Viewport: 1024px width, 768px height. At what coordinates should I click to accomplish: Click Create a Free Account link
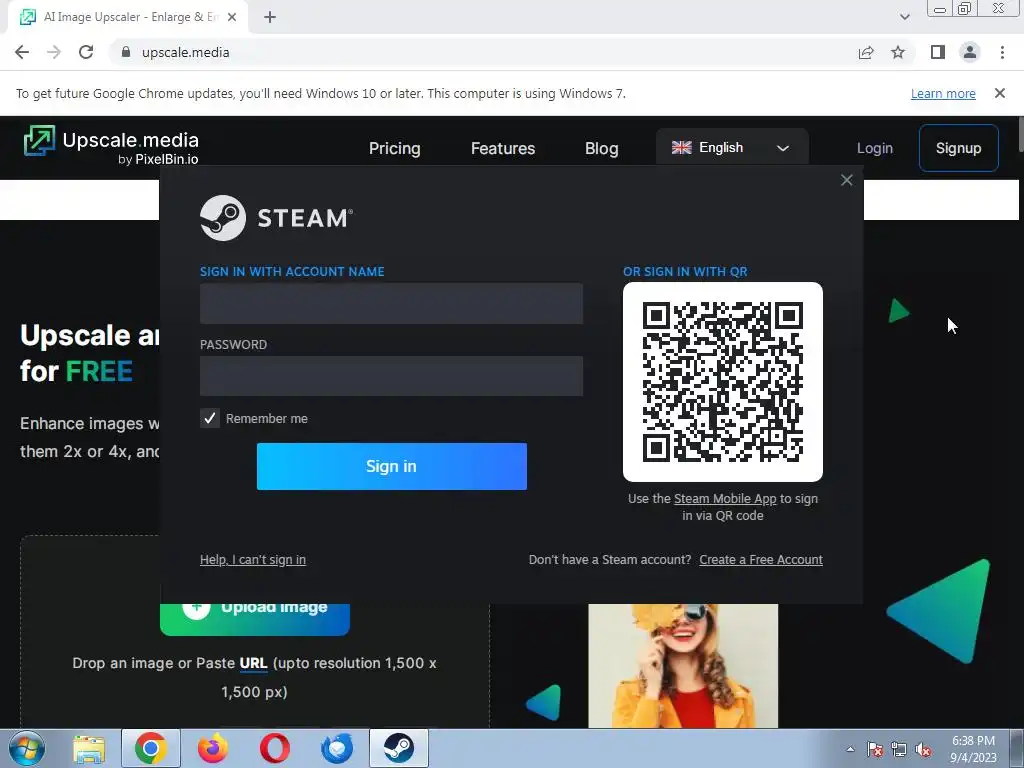[761, 560]
